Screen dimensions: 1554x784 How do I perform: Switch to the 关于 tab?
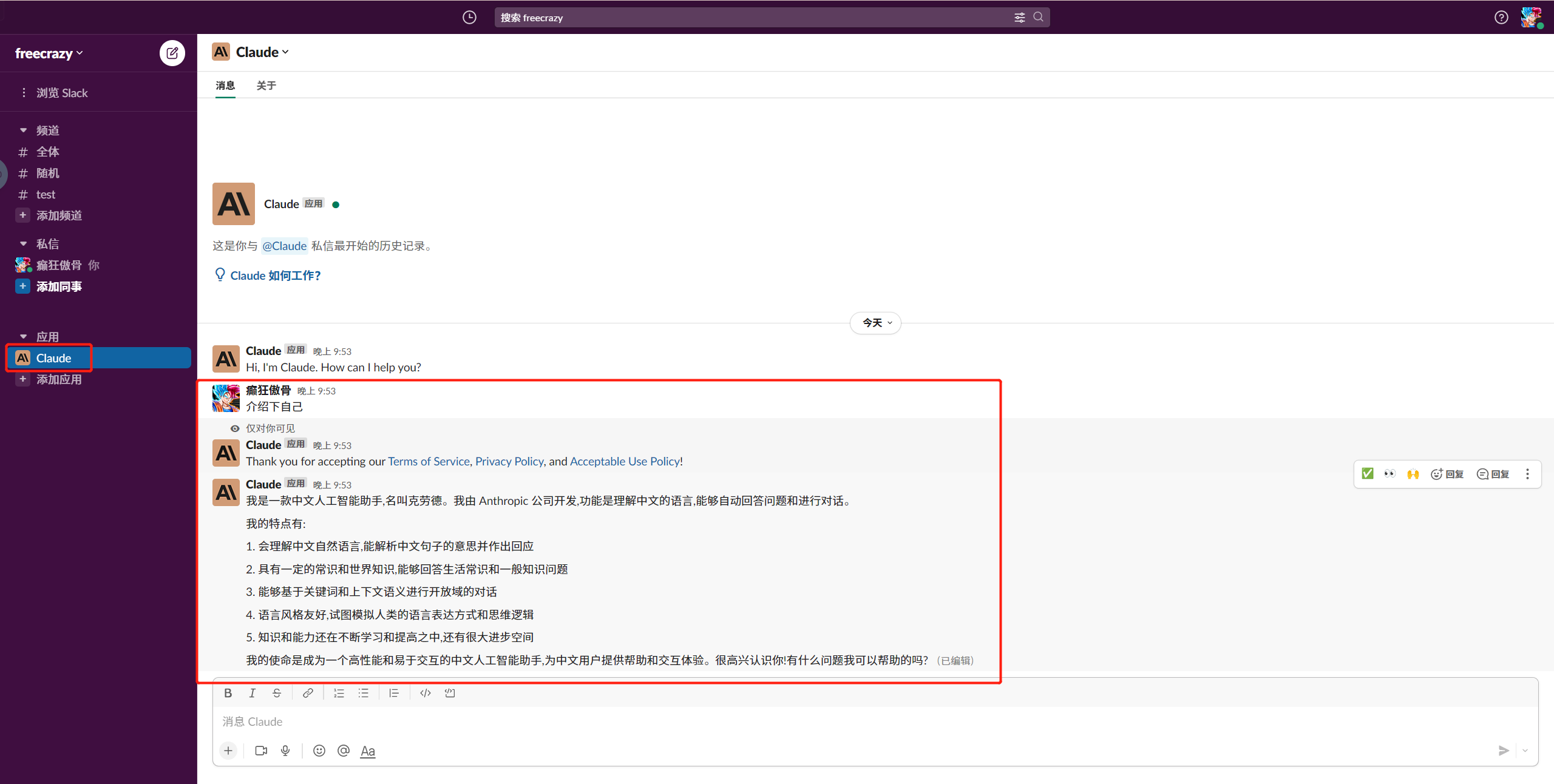point(266,86)
